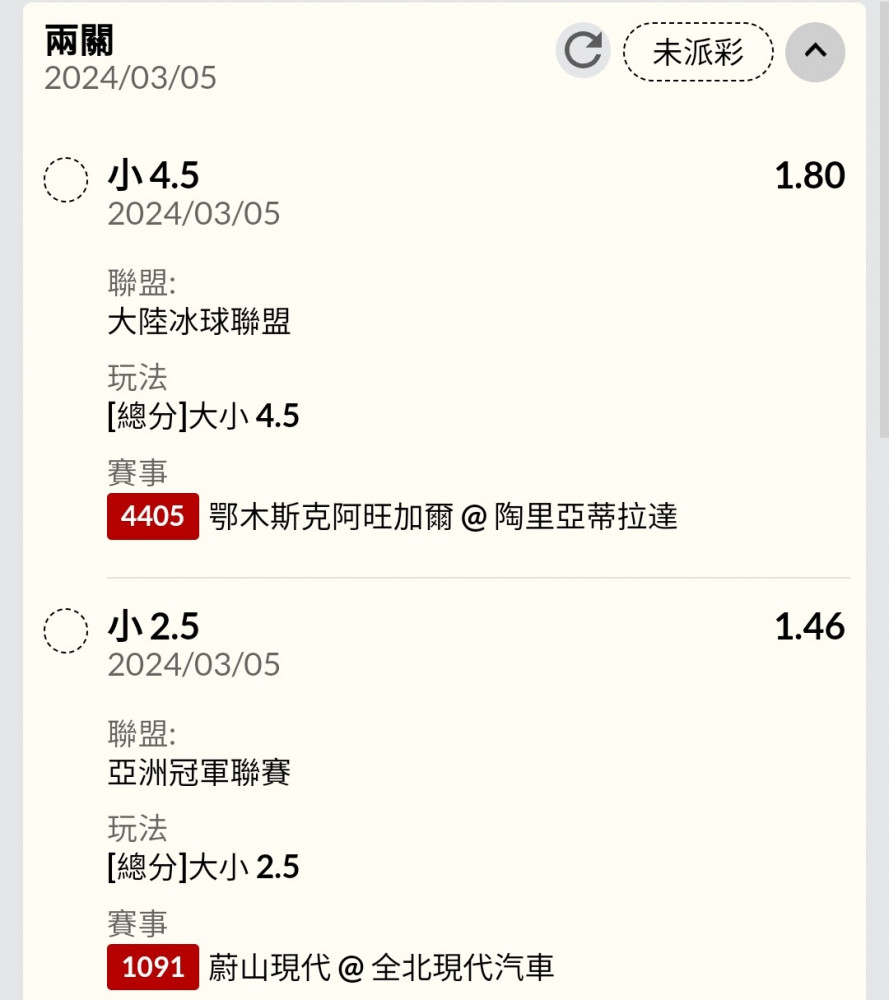Click the 小 2.5 selection heading
The height and width of the screenshot is (1000, 889).
coord(154,626)
